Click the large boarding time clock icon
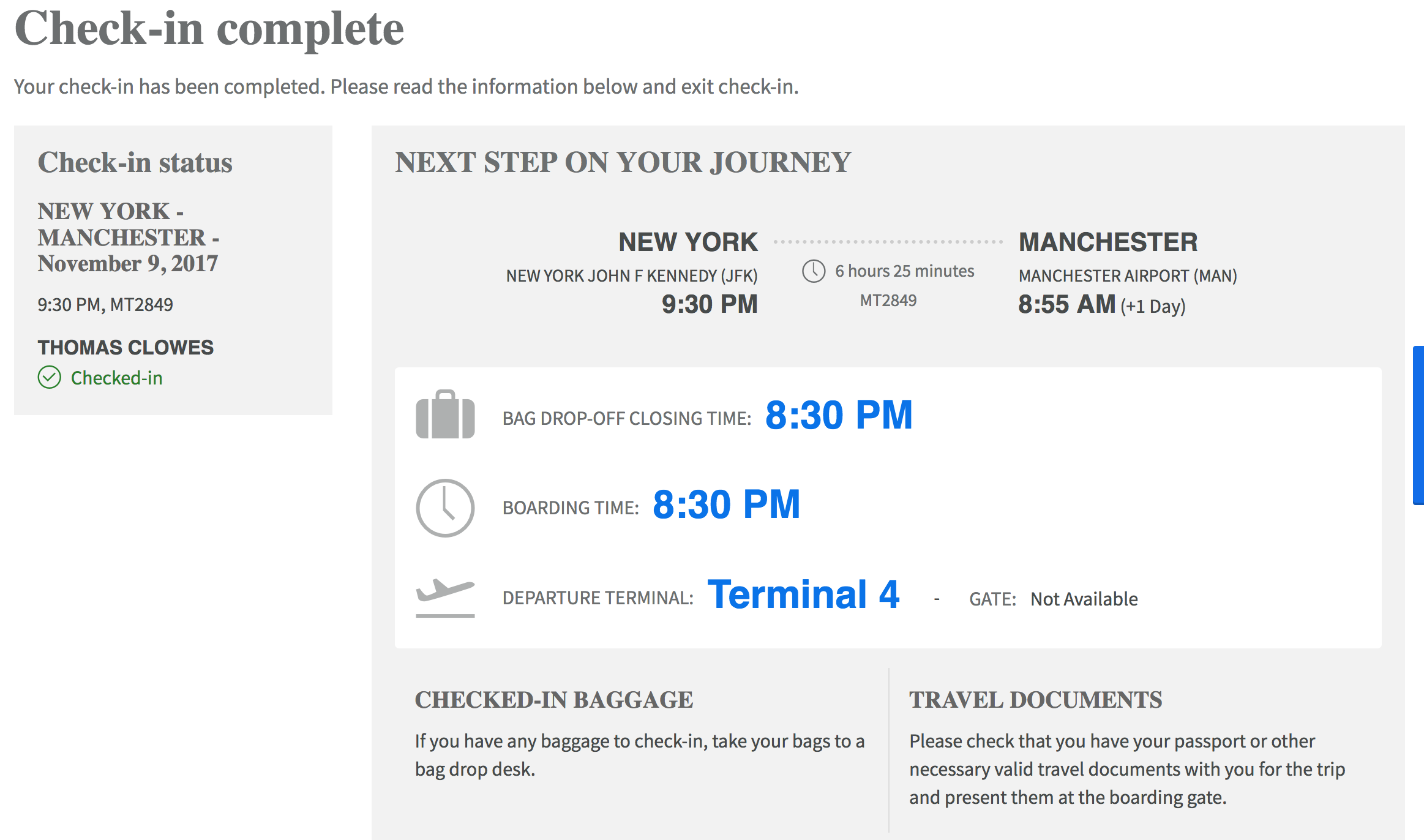Viewport: 1424px width, 840px height. point(445,508)
